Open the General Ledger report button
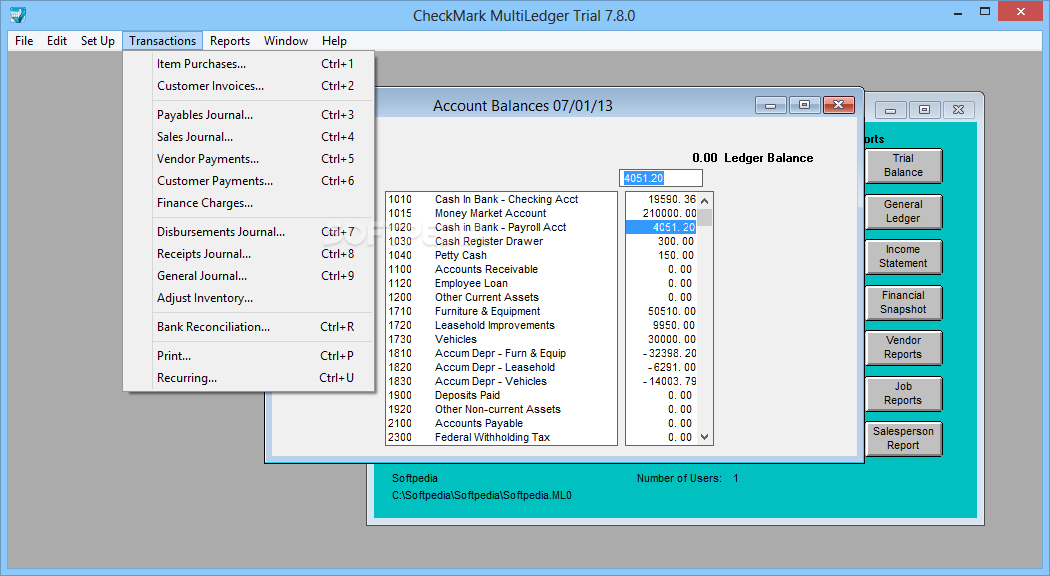 tap(903, 212)
